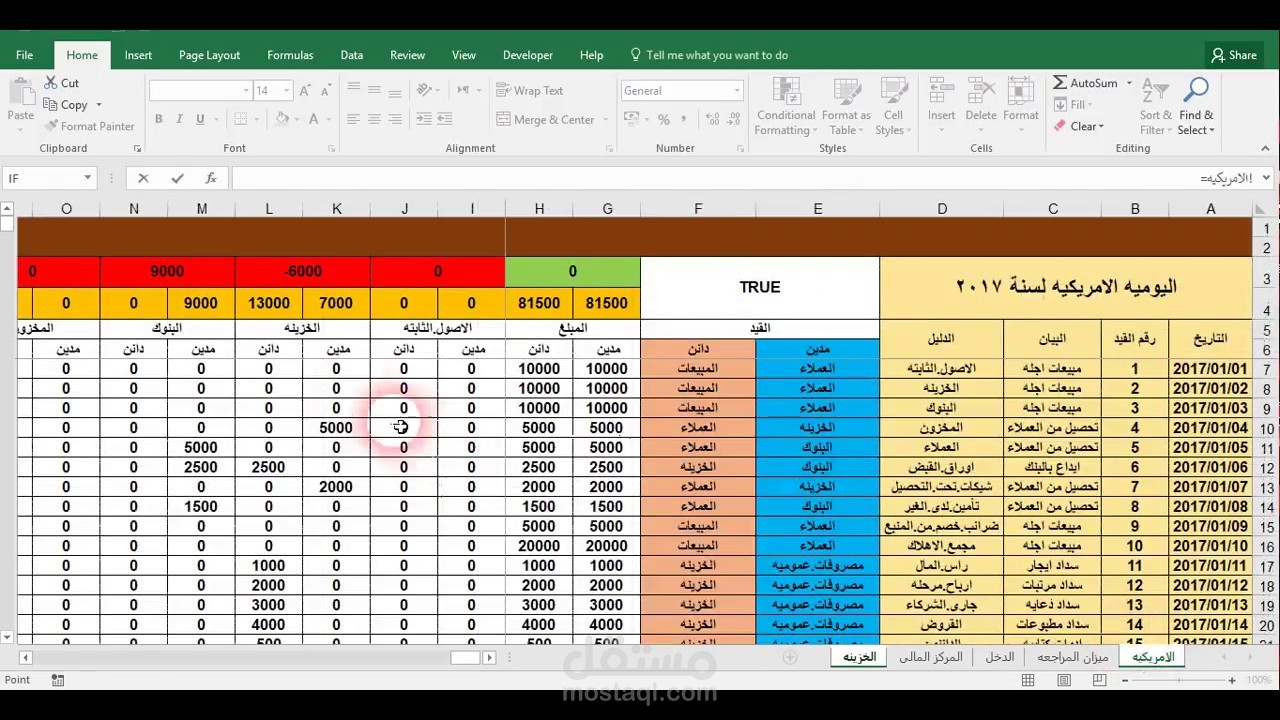Toggle Italic formatting
Image resolution: width=1280 pixels, height=720 pixels.
pyautogui.click(x=179, y=119)
